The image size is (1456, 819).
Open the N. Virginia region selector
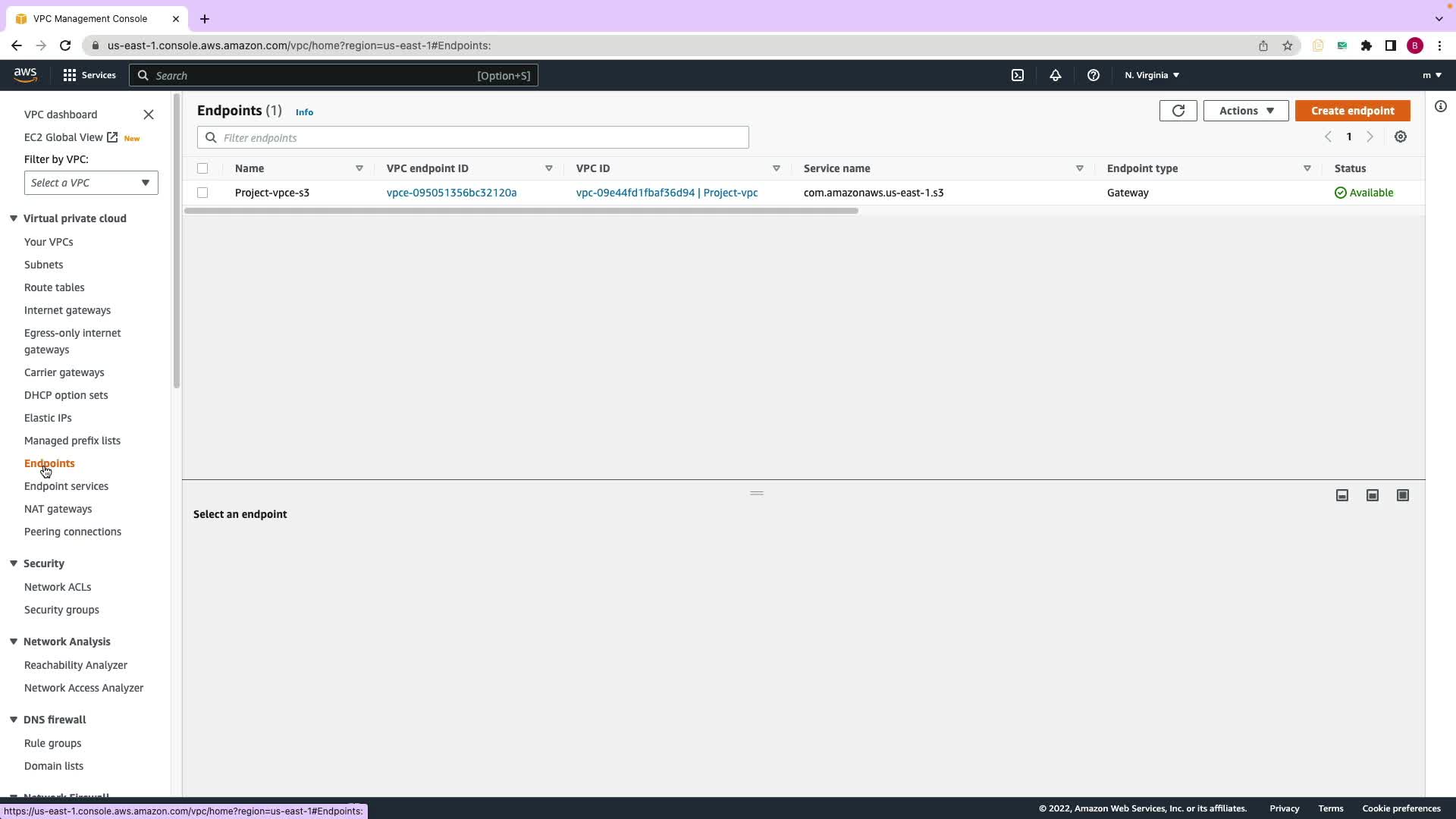point(1151,75)
